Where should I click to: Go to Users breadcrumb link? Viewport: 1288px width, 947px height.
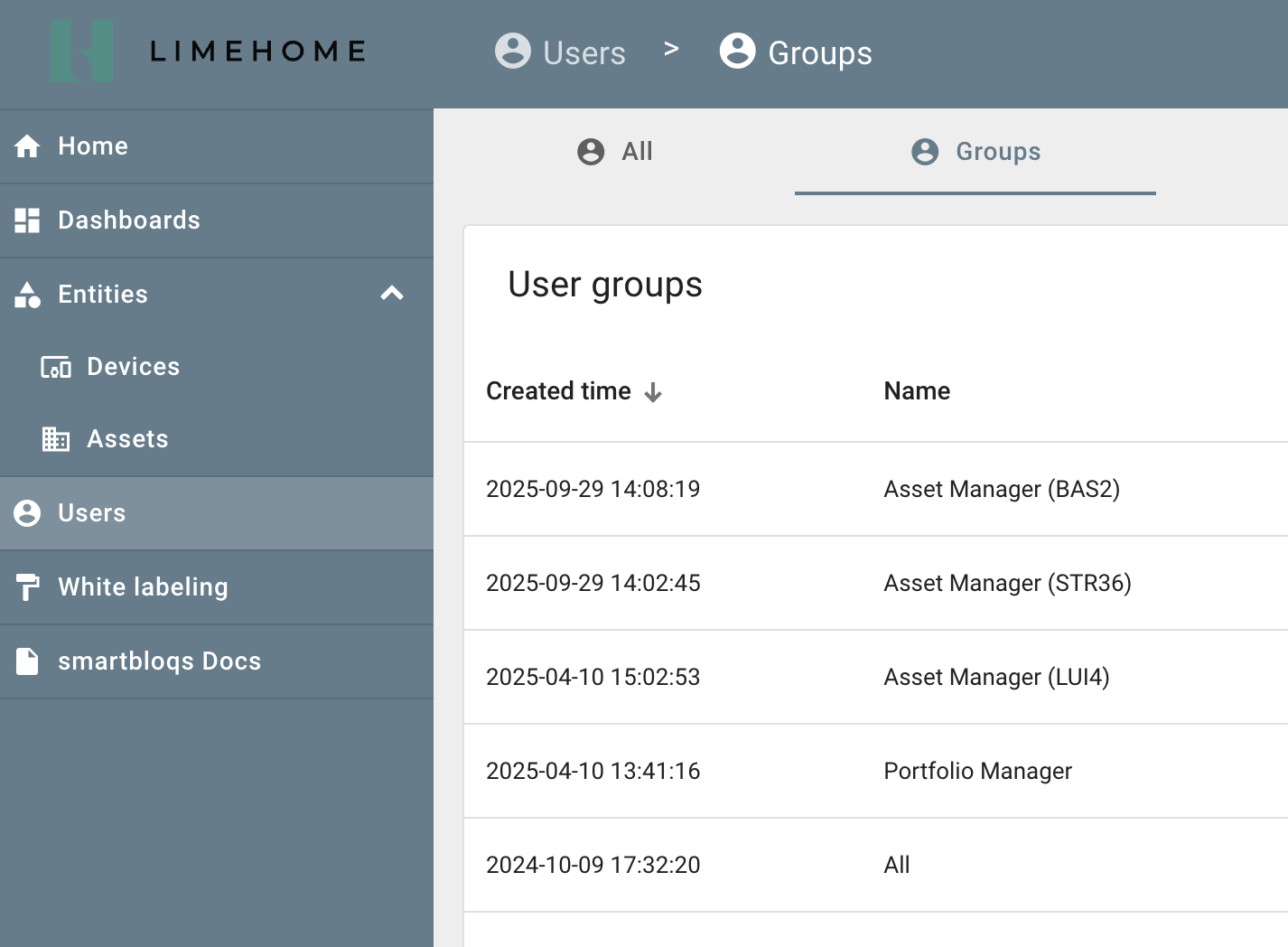(x=561, y=52)
